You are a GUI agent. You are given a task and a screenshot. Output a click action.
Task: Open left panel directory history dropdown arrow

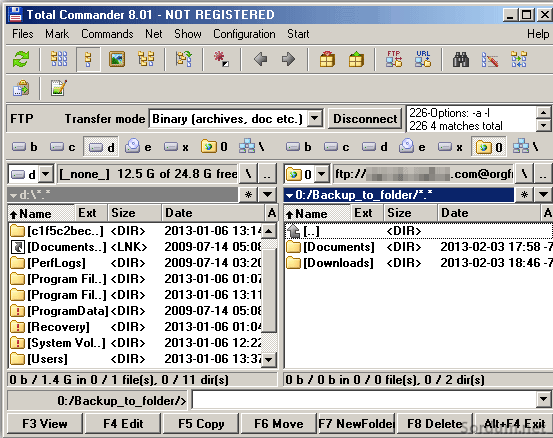click(x=267, y=195)
